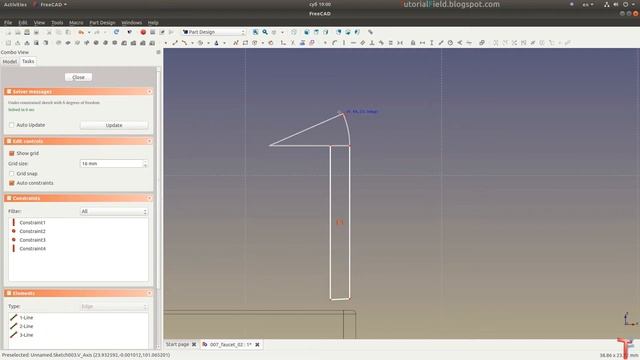Select the Trim edge tool
640x360 pixels.
[x=293, y=43]
